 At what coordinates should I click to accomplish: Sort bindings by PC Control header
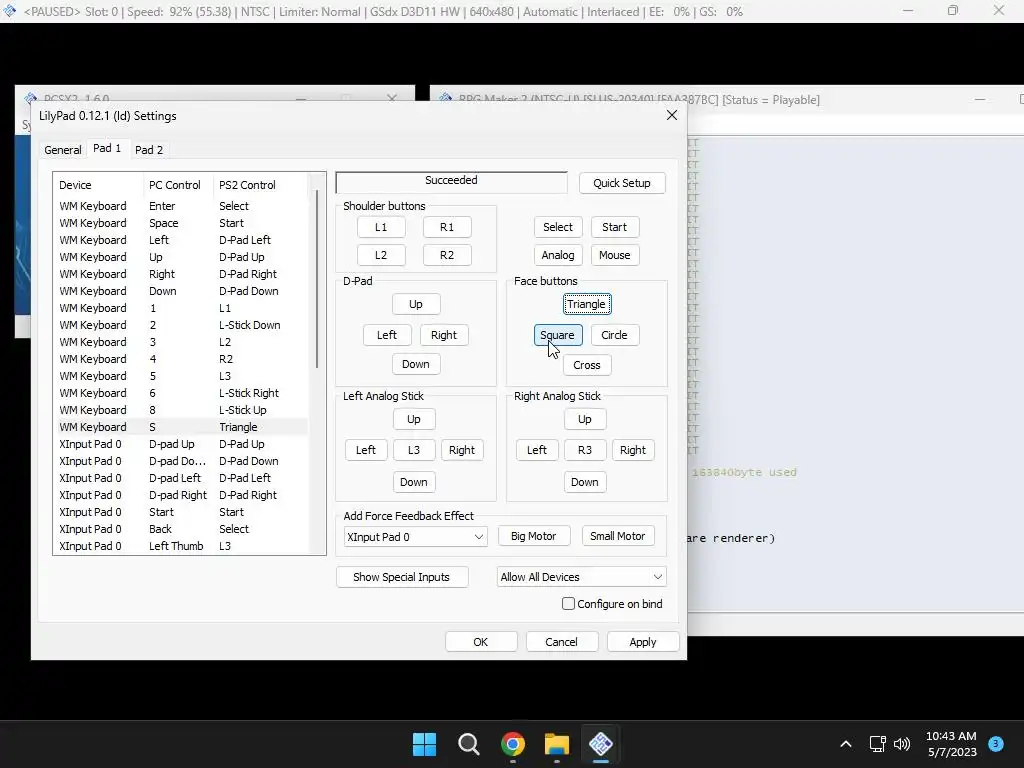click(178, 185)
